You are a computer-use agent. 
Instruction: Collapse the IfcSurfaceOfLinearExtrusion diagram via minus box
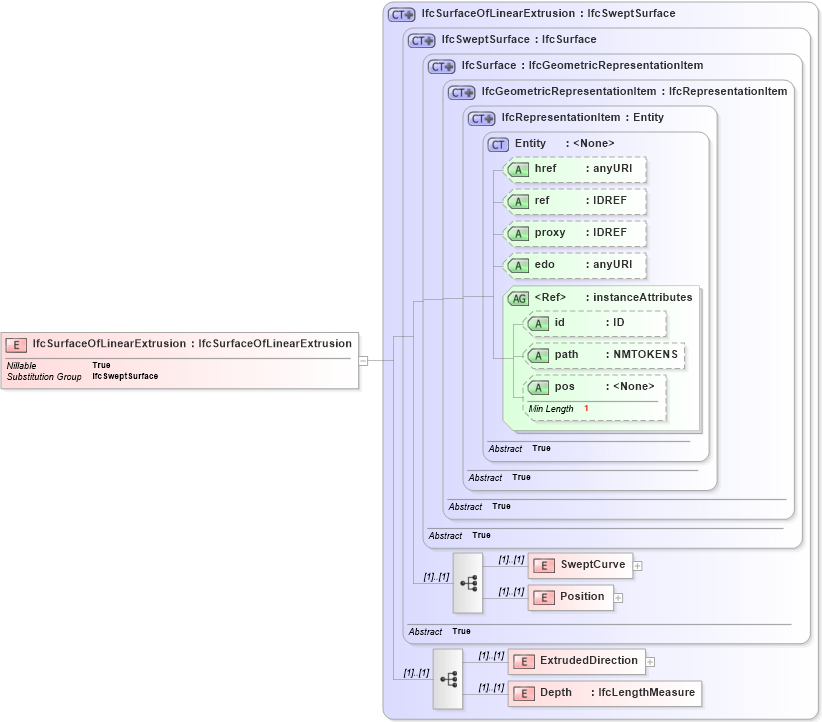pos(365,359)
